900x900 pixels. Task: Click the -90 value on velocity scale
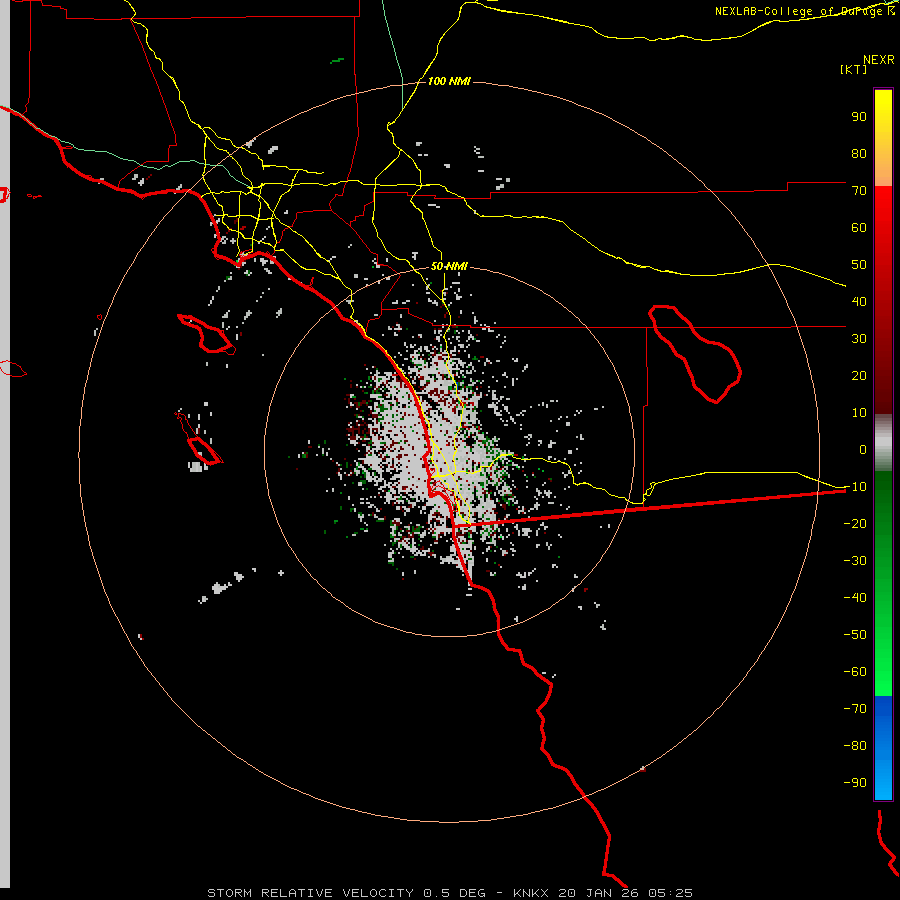tap(855, 783)
